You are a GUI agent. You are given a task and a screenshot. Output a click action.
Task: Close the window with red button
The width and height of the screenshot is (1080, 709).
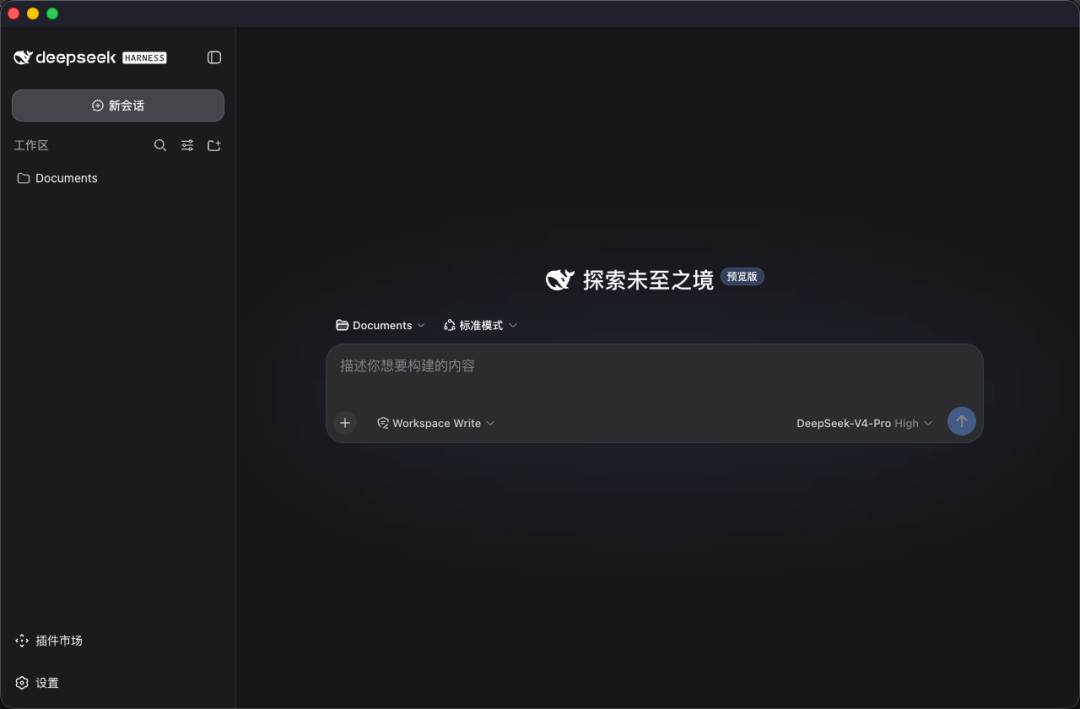(x=13, y=13)
